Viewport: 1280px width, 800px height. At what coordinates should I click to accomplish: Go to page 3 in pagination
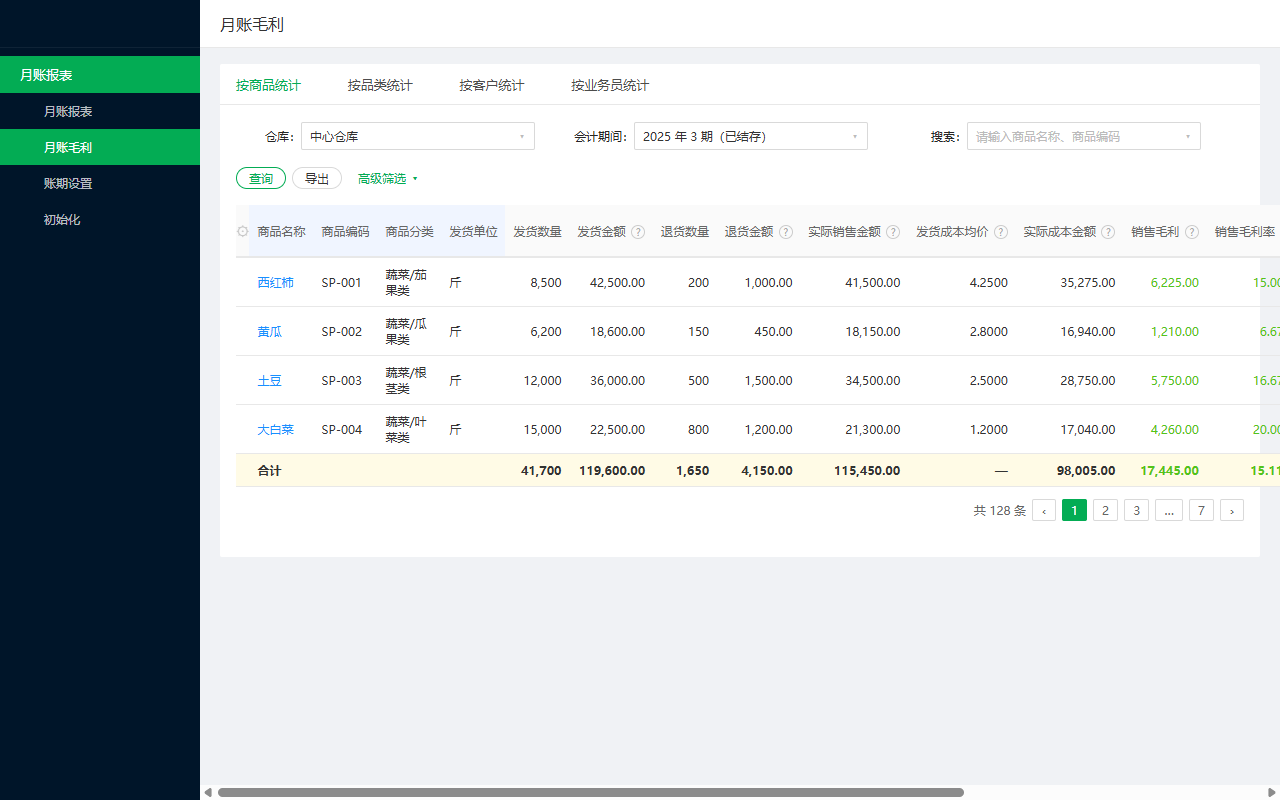1136,510
